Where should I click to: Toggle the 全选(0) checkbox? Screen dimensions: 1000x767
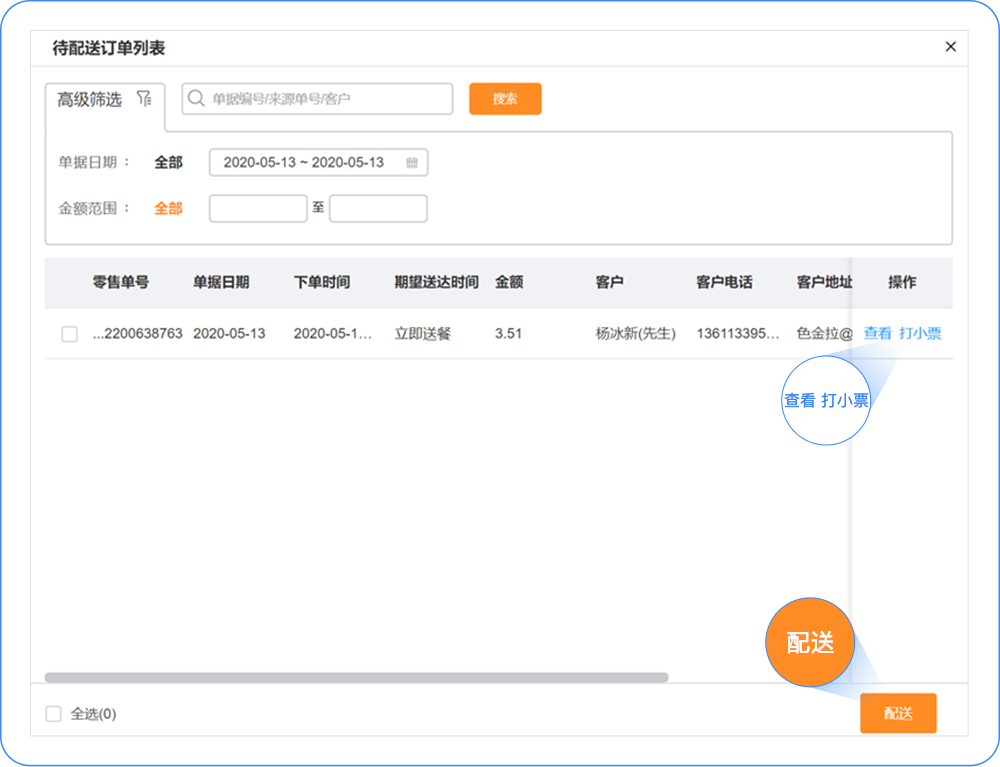coord(54,713)
